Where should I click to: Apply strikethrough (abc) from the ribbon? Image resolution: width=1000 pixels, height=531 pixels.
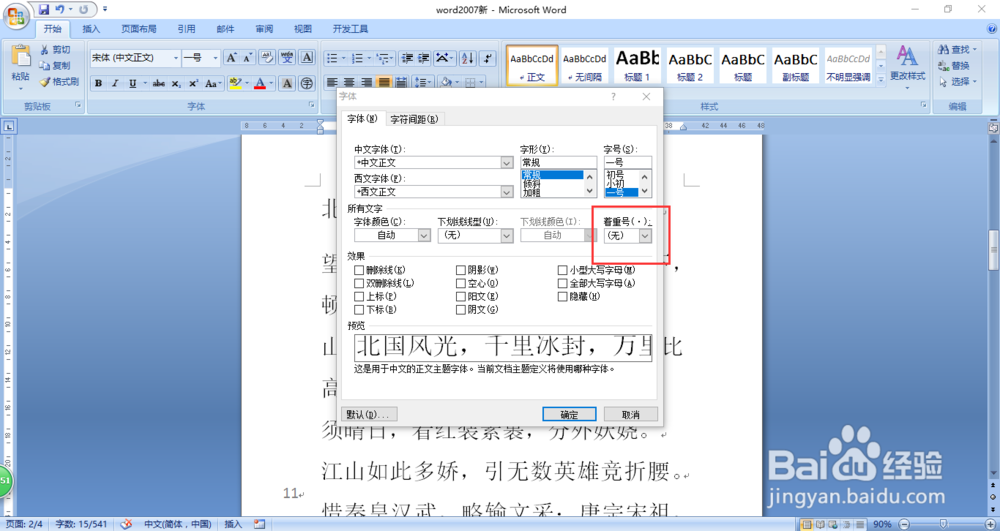tap(159, 84)
